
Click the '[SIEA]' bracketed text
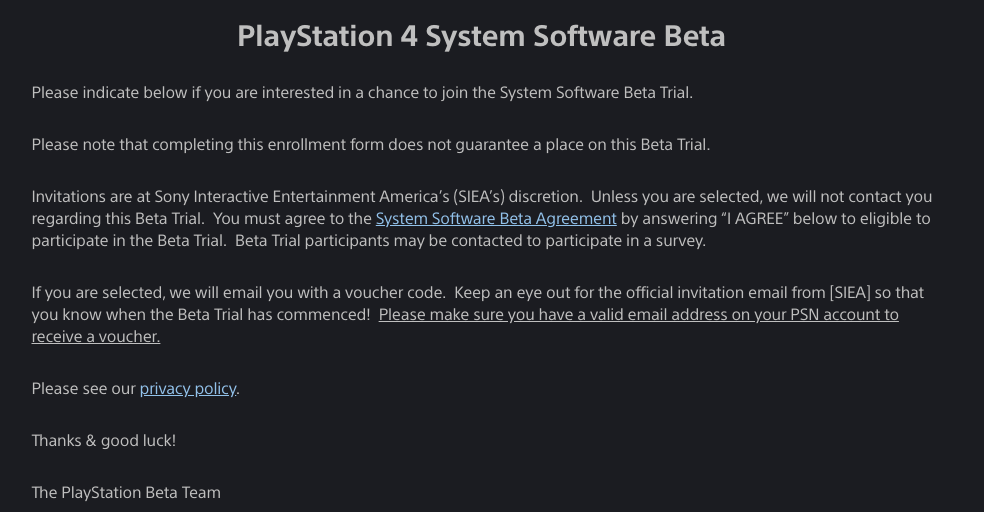850,293
